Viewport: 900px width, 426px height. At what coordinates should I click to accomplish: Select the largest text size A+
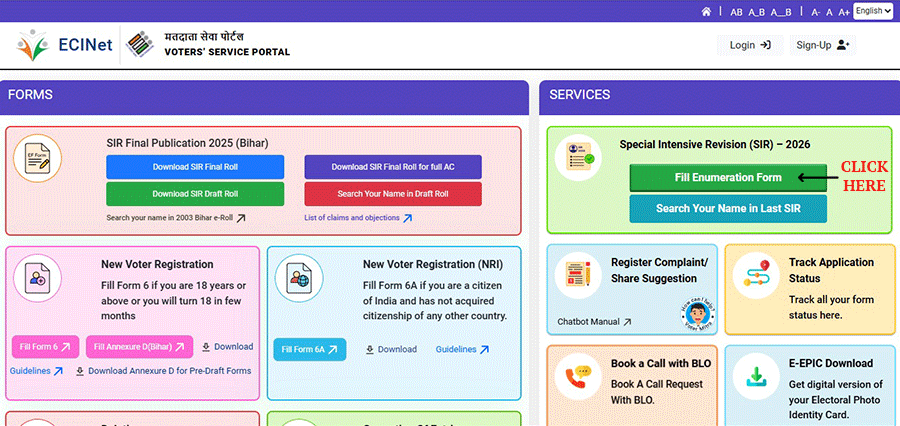coord(844,12)
